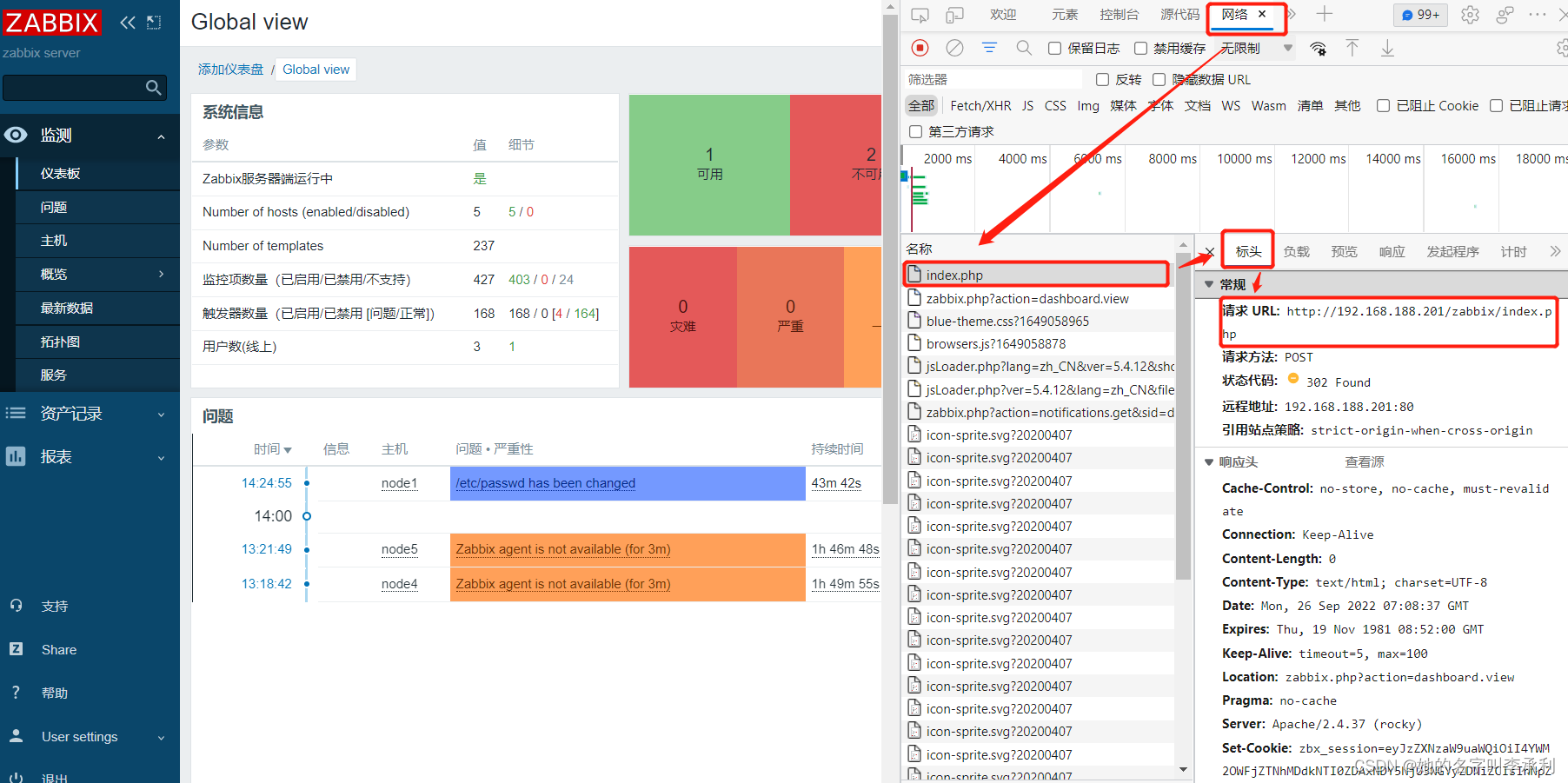Open the Global view breadcrumb link
The width and height of the screenshot is (1568, 783).
pyautogui.click(x=316, y=70)
